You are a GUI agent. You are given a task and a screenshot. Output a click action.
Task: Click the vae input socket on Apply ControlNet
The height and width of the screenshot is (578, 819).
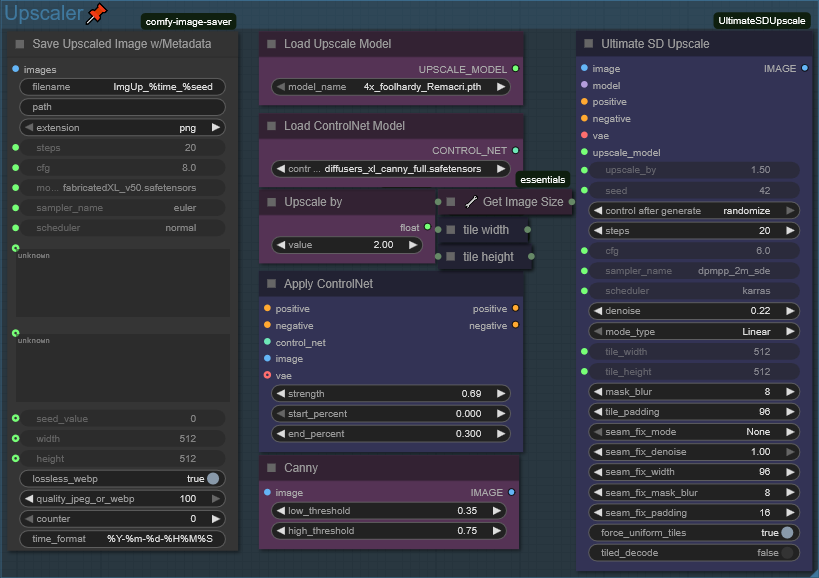pyautogui.click(x=267, y=375)
